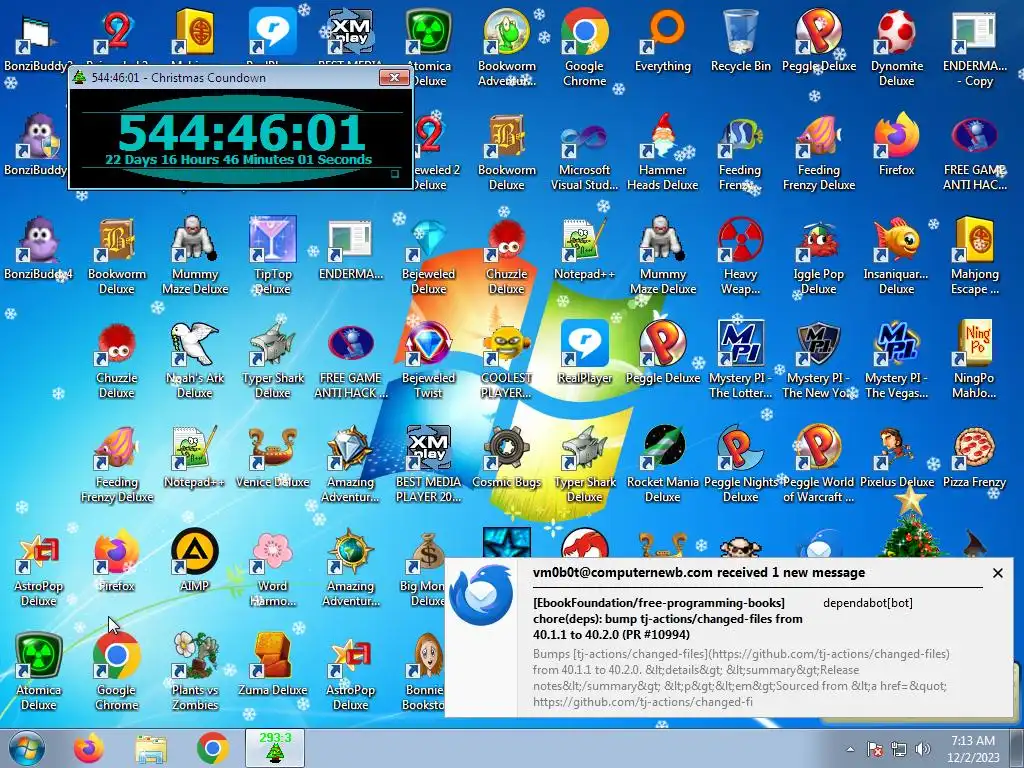The width and height of the screenshot is (1024, 768).
Task: Open the Recycle Bin
Action: pyautogui.click(x=741, y=40)
